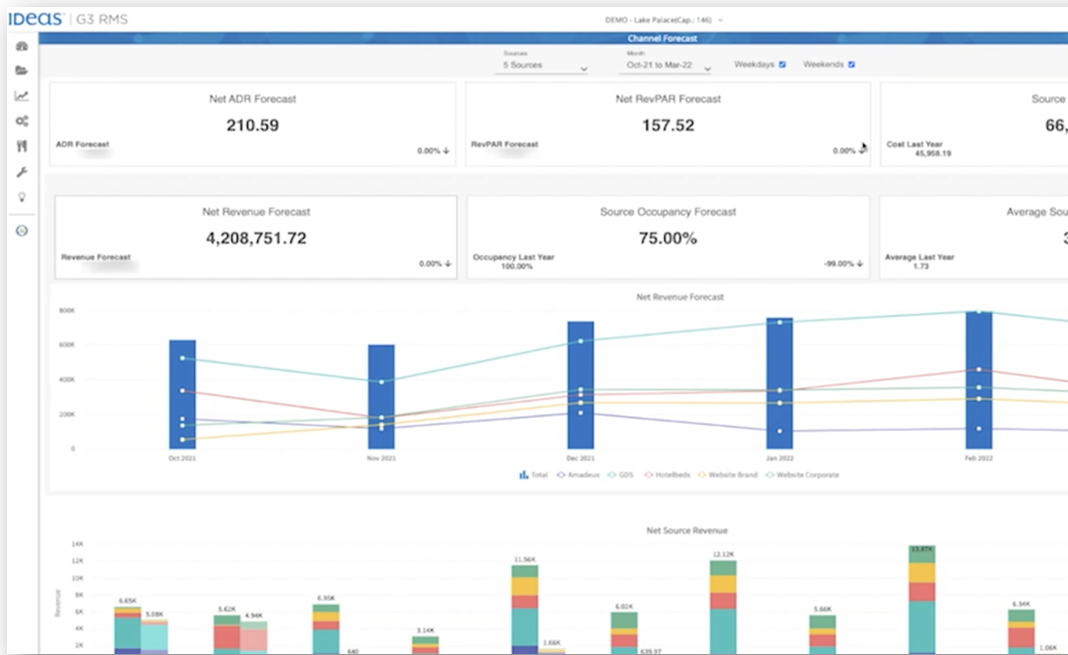Click the Feb 2022 total revenue bar
Screen dimensions: 1068x655
tap(979, 380)
